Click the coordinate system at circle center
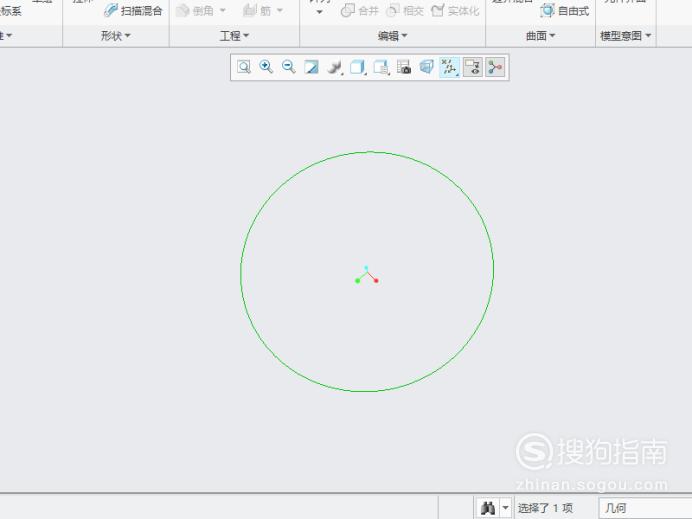 (x=367, y=275)
